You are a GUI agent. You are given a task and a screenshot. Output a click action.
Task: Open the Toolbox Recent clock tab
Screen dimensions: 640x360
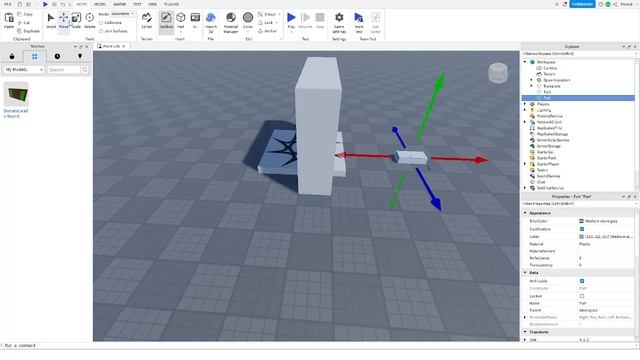pos(57,56)
